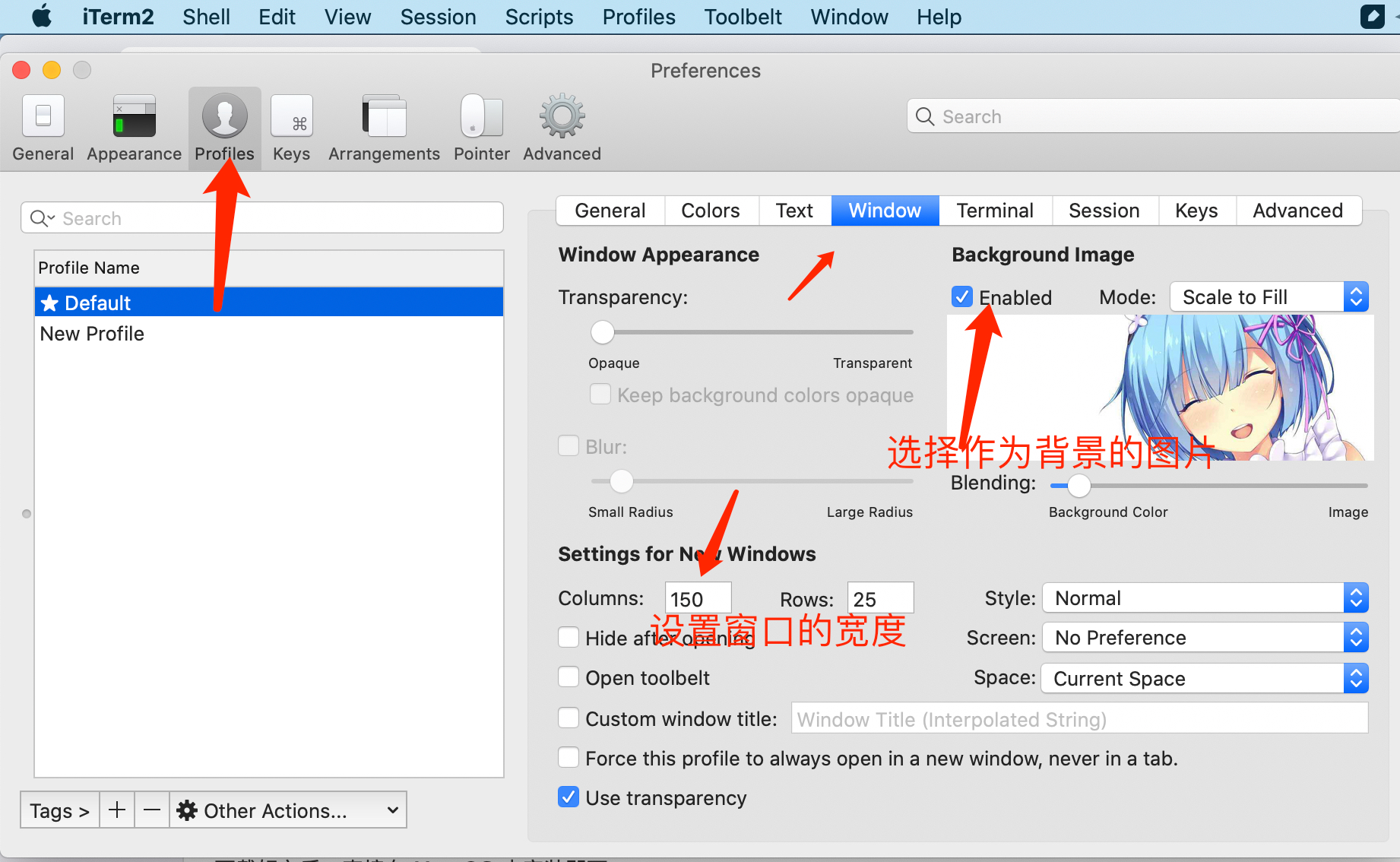
Task: Check the Hide after opening option
Action: [x=569, y=637]
